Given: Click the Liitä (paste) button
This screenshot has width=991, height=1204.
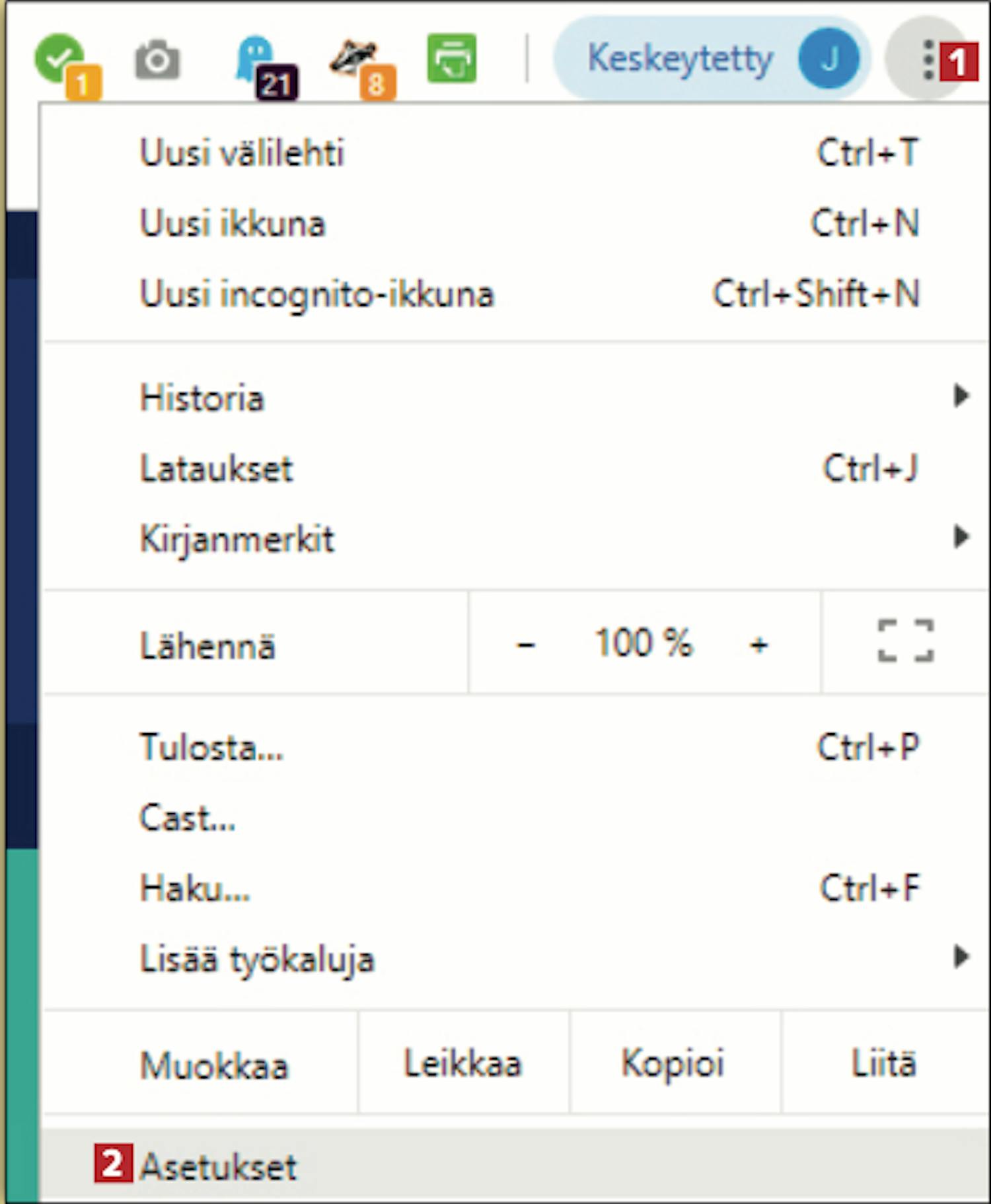Looking at the screenshot, I should point(884,1063).
